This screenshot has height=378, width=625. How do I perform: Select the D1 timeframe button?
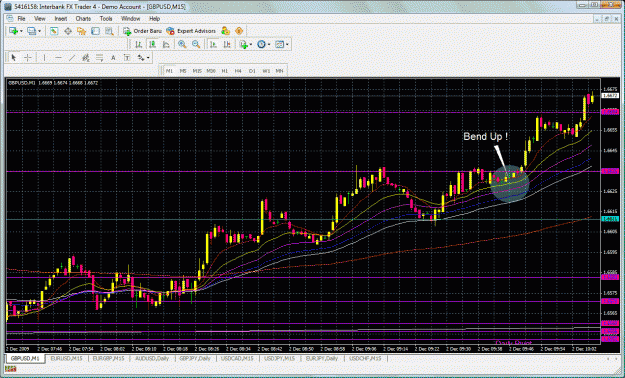(252, 71)
